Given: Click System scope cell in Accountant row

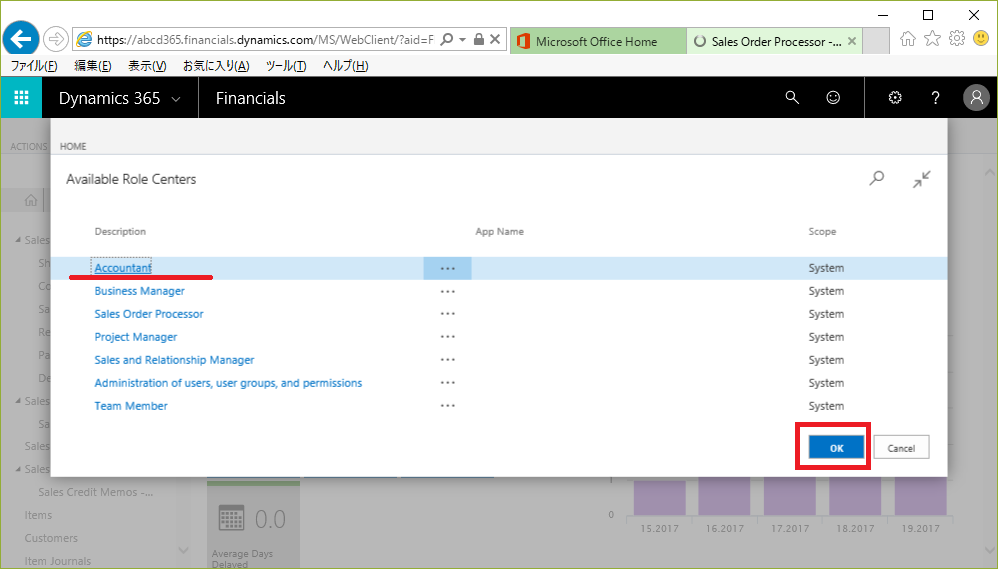Looking at the screenshot, I should (x=826, y=268).
